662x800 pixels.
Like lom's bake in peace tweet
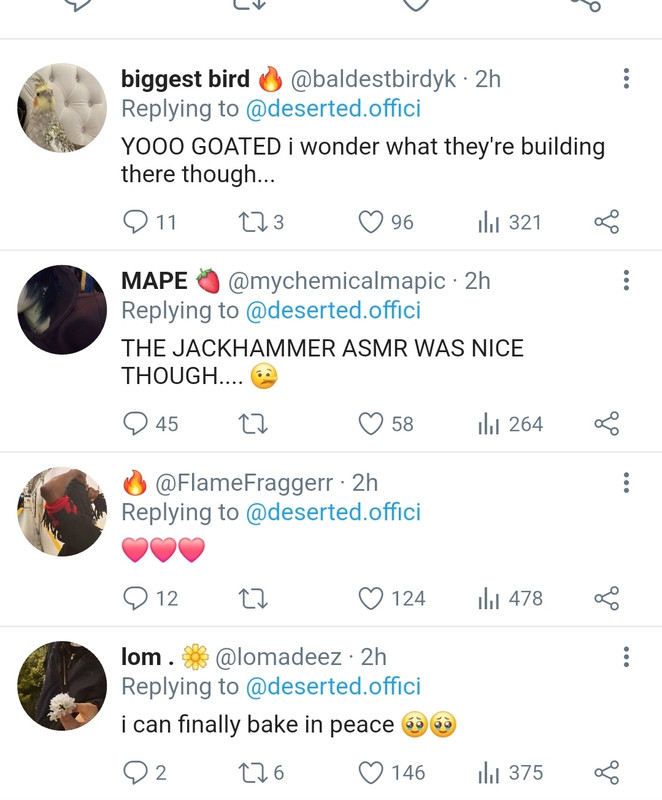pos(392,772)
